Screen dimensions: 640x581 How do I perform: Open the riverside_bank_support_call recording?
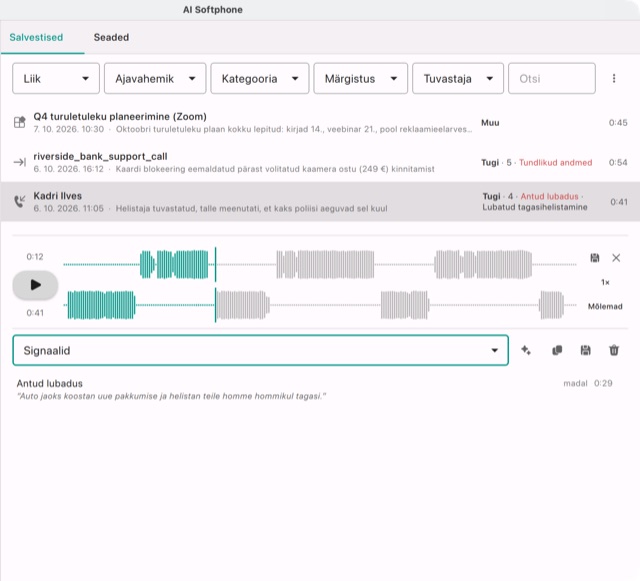point(320,162)
